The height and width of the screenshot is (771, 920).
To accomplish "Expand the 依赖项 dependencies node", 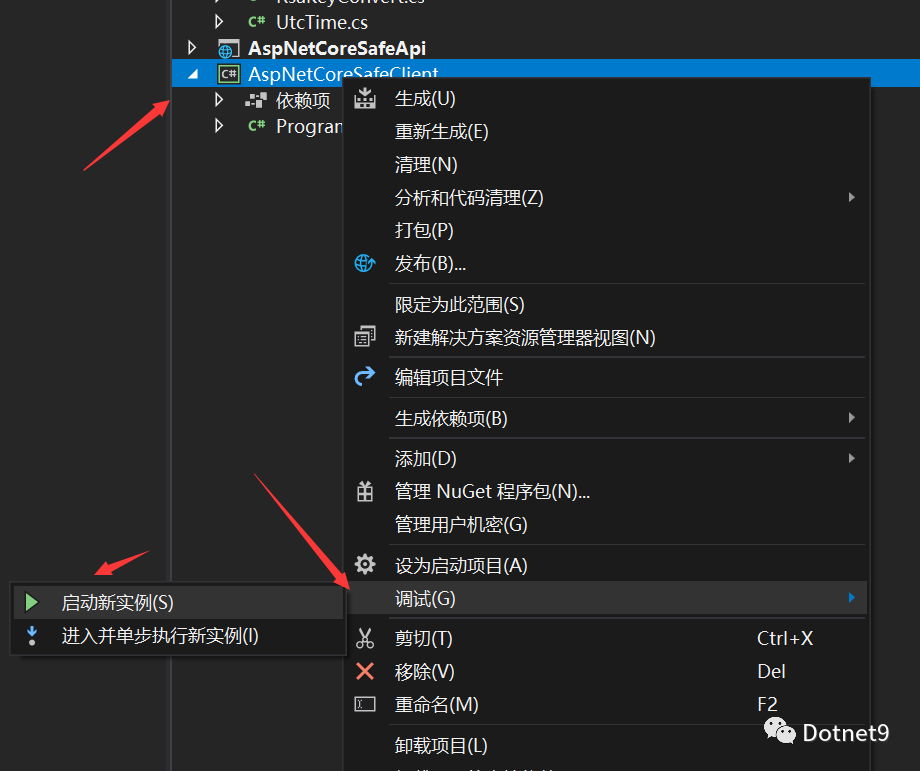I will coord(220,100).
